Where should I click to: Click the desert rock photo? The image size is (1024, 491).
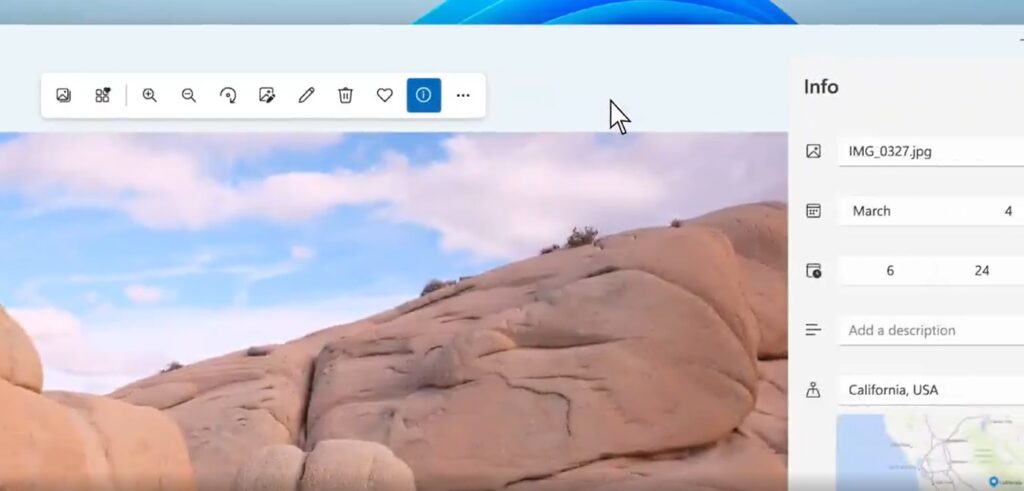pyautogui.click(x=394, y=311)
